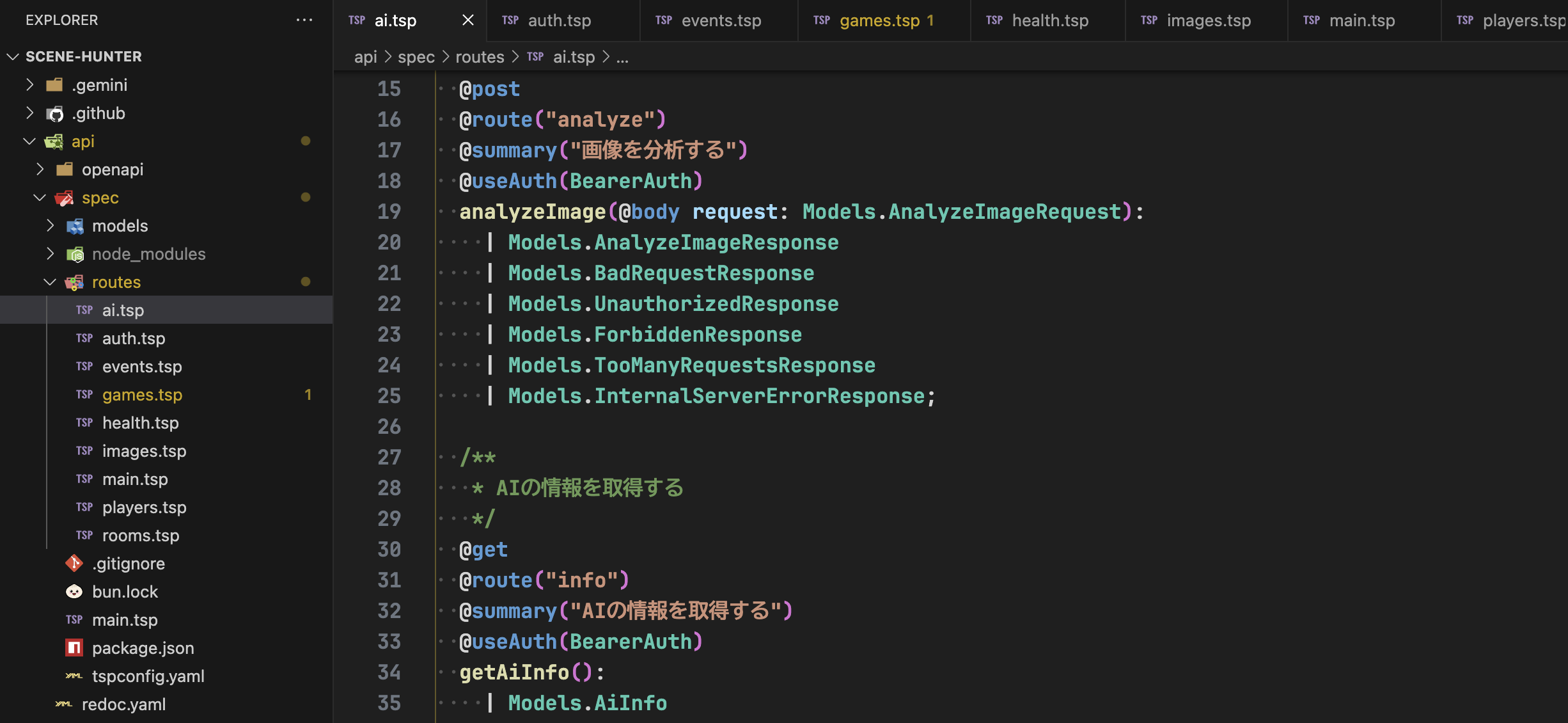This screenshot has height=723, width=1568.
Task: Open the .gitignore file
Action: (166, 563)
